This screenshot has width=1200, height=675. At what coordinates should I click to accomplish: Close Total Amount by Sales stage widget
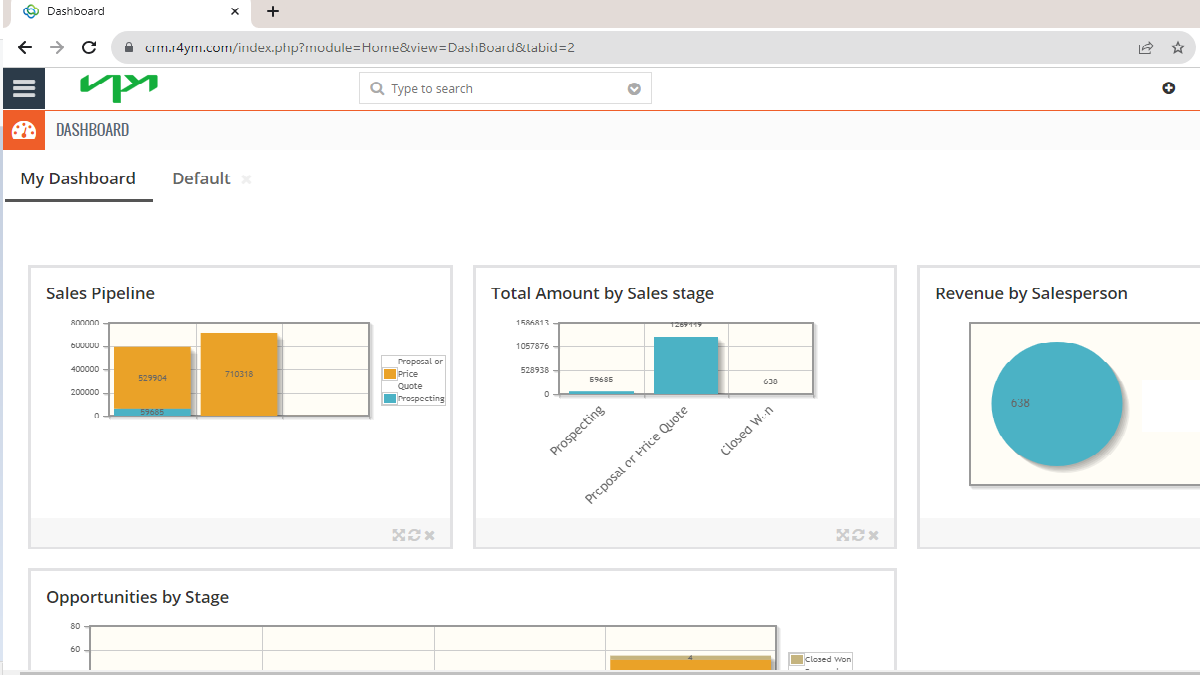click(x=874, y=535)
